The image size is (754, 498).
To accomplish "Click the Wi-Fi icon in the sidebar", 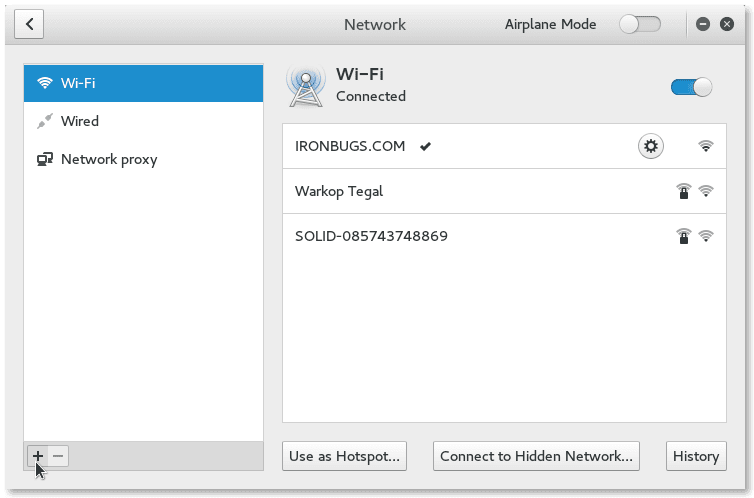I will pos(45,83).
